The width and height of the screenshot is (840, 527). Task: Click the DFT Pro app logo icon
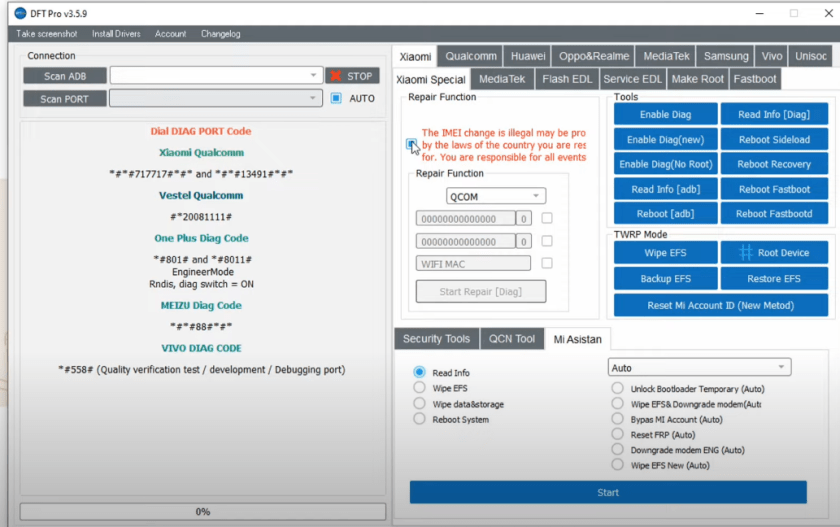point(20,13)
